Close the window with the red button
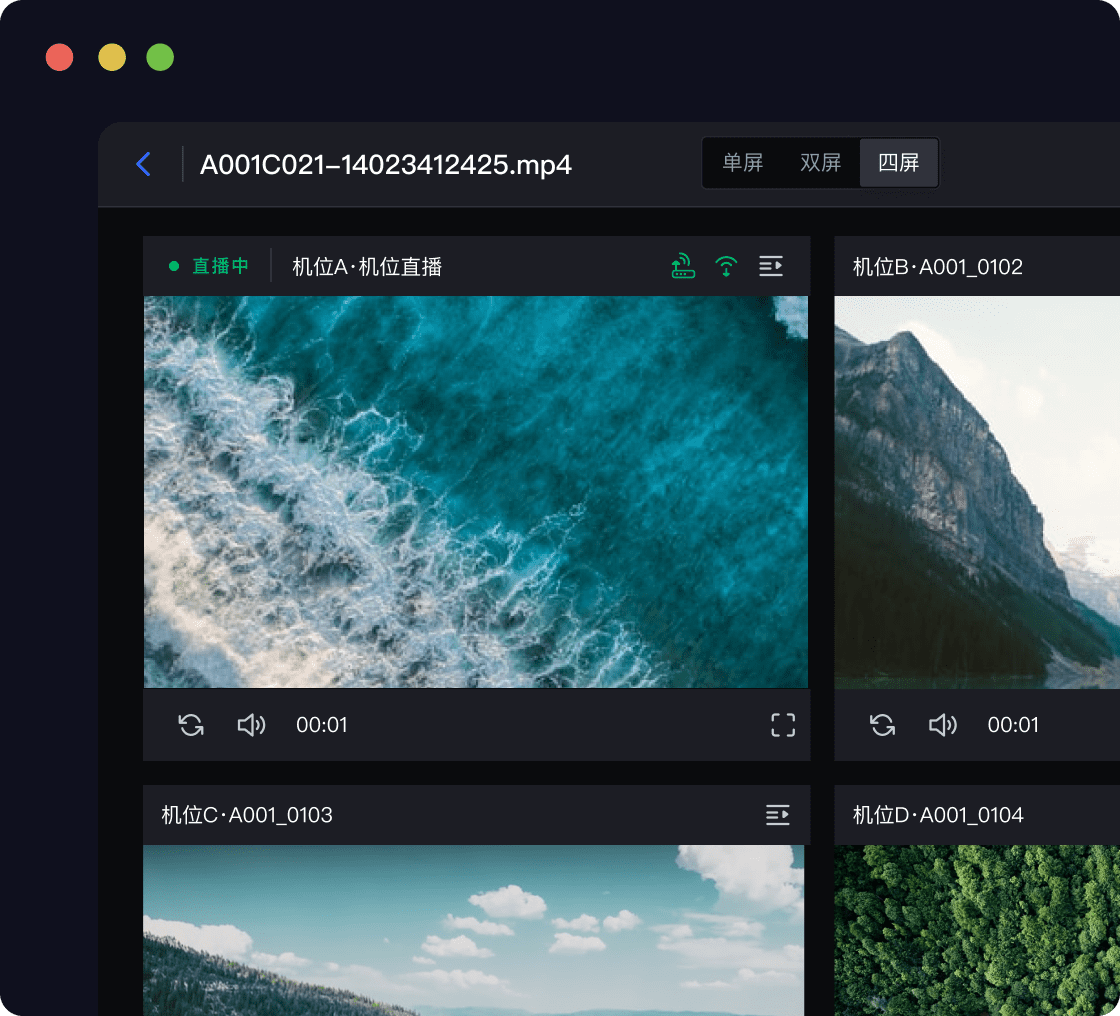1120x1016 pixels. click(59, 57)
